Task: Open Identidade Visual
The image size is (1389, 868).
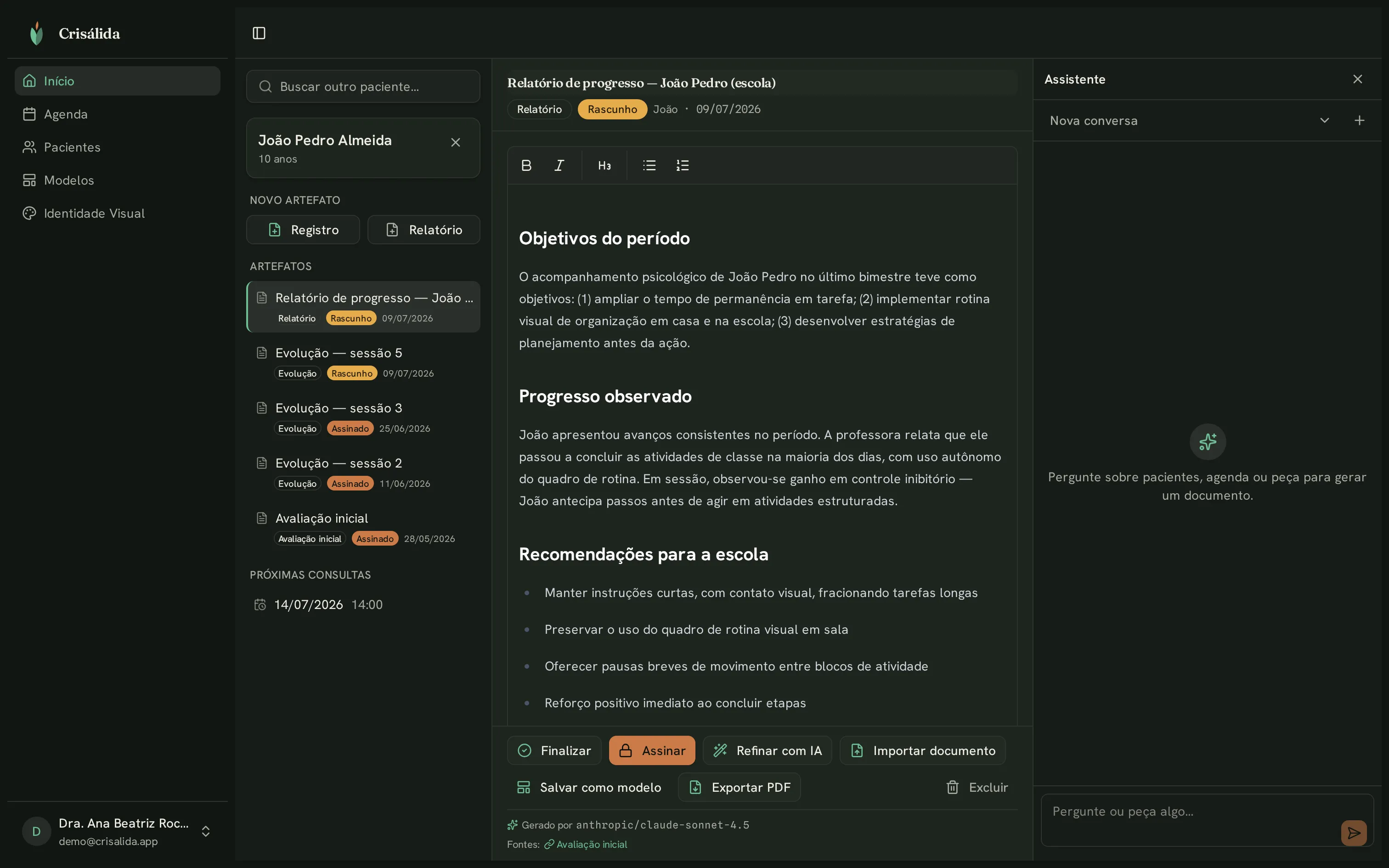Action: coord(117,213)
